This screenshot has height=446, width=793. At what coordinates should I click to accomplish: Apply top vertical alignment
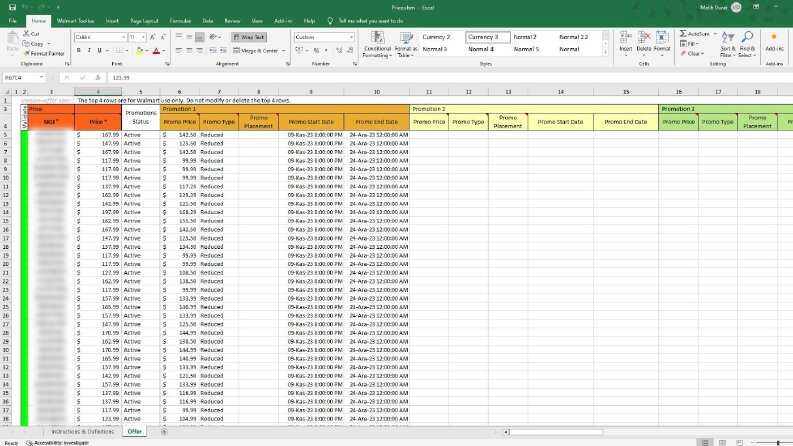pyautogui.click(x=179, y=37)
